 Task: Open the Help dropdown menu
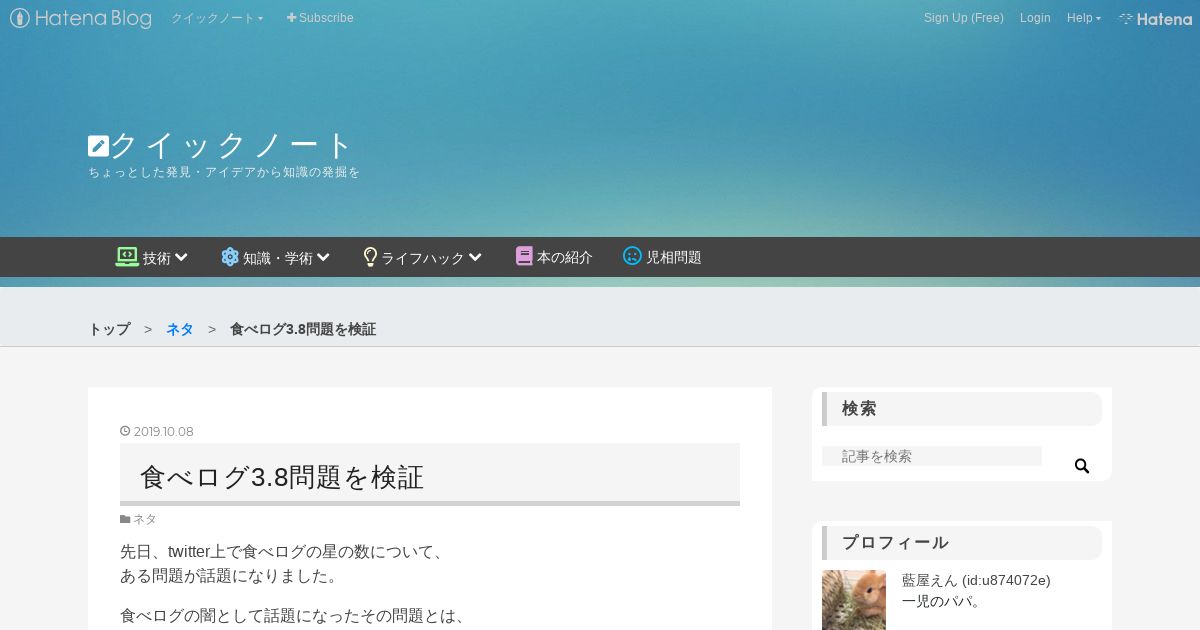point(1084,18)
